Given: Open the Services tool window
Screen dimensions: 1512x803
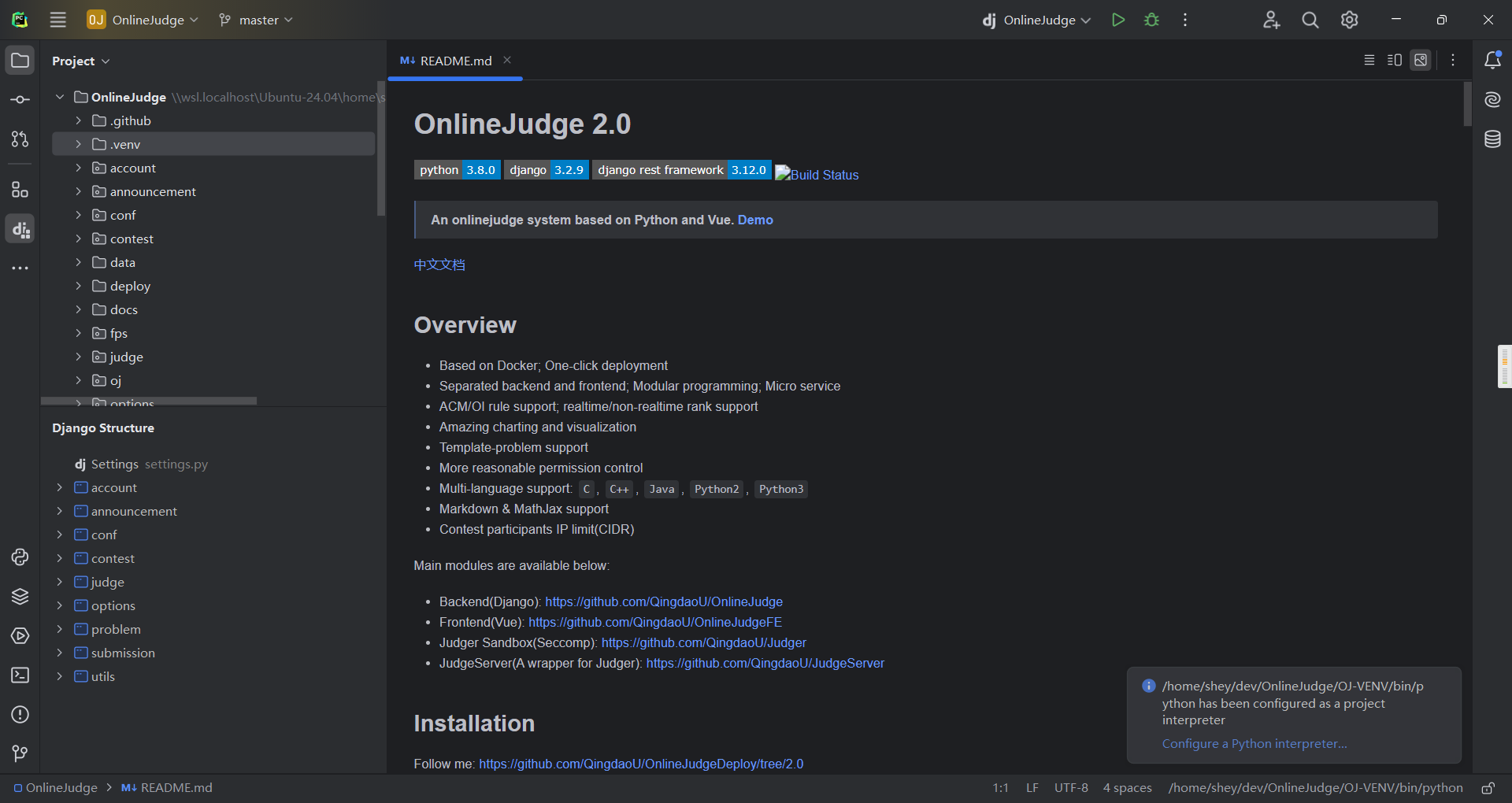Looking at the screenshot, I should tap(20, 636).
